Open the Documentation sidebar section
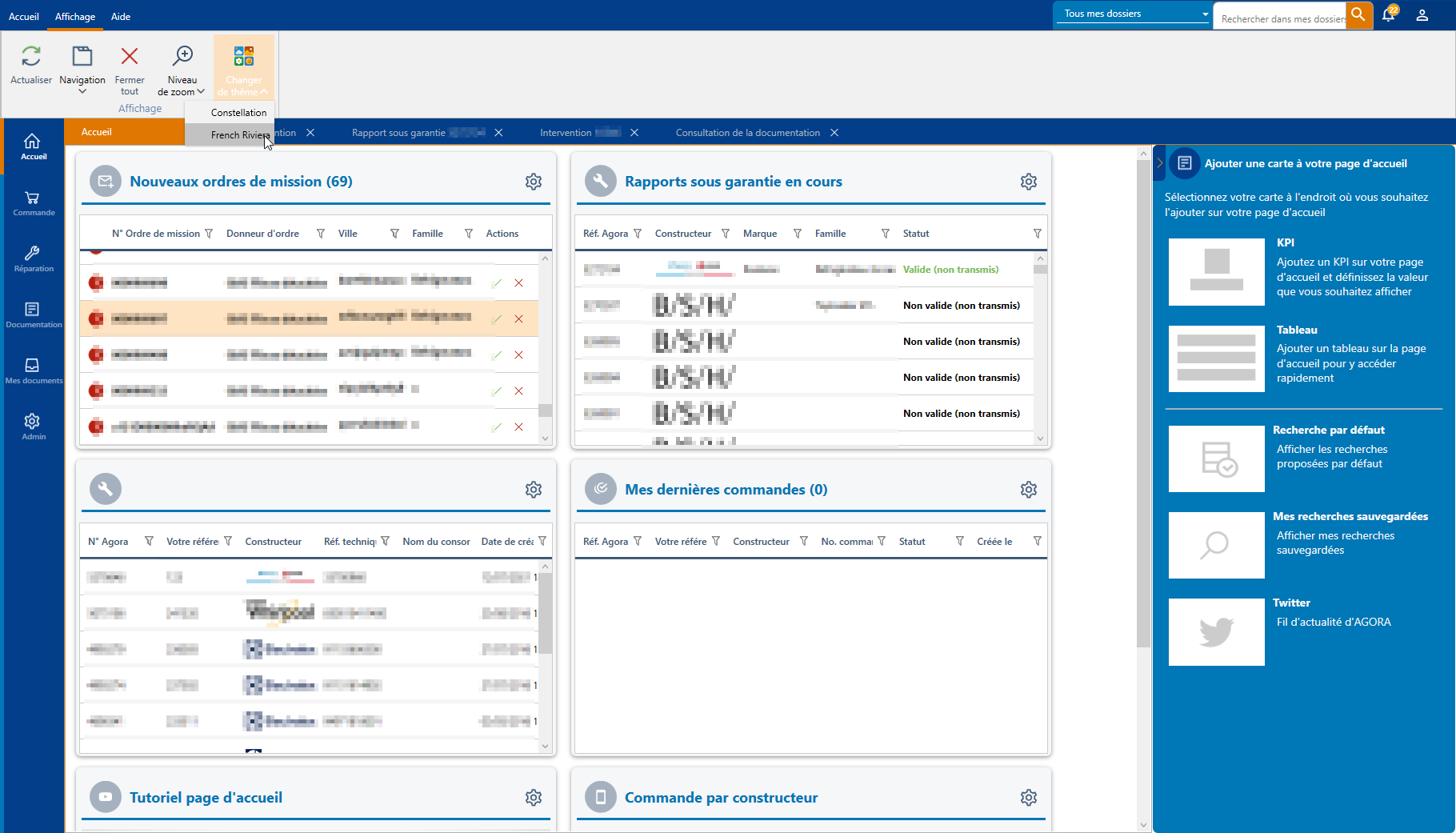This screenshot has height=833, width=1456. coord(34,315)
